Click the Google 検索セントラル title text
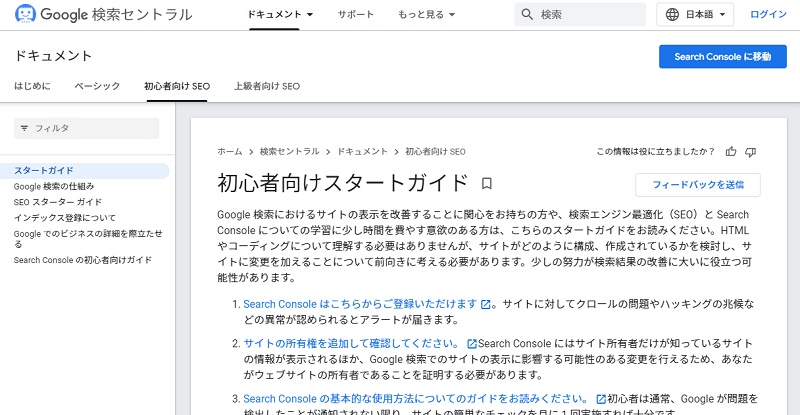This screenshot has width=800, height=415. (116, 14)
